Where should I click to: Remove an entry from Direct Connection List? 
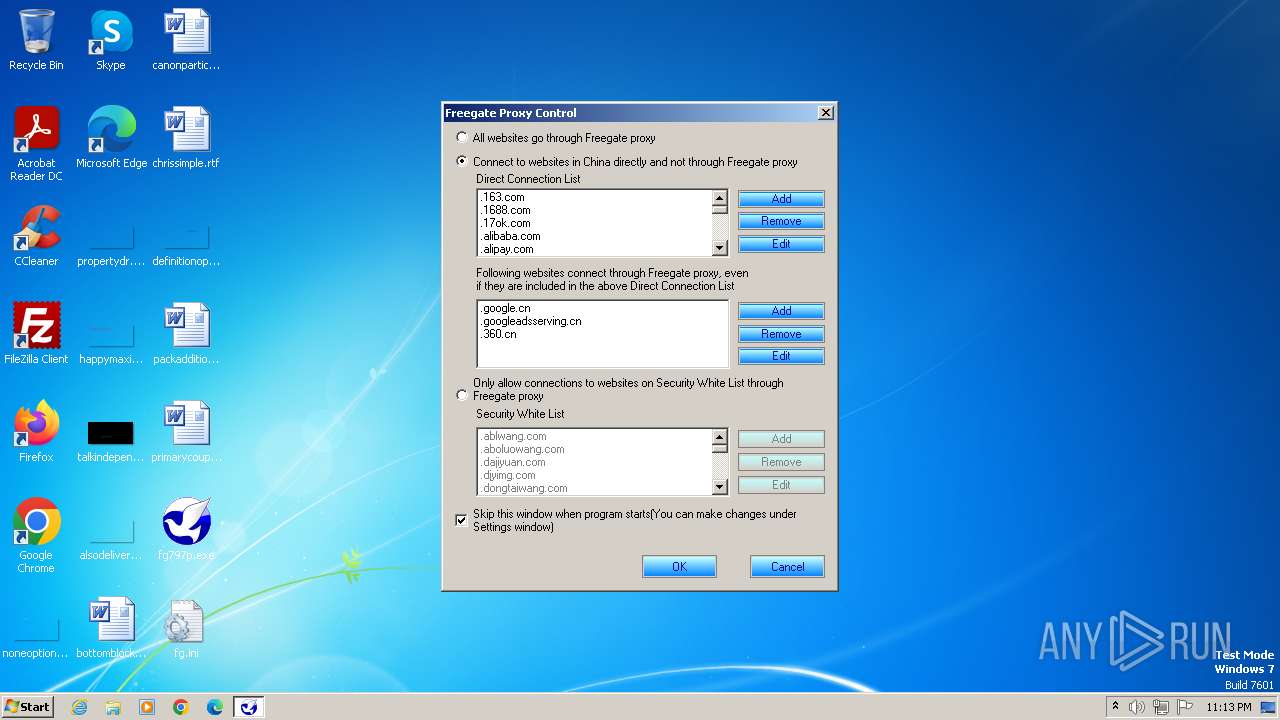[781, 221]
